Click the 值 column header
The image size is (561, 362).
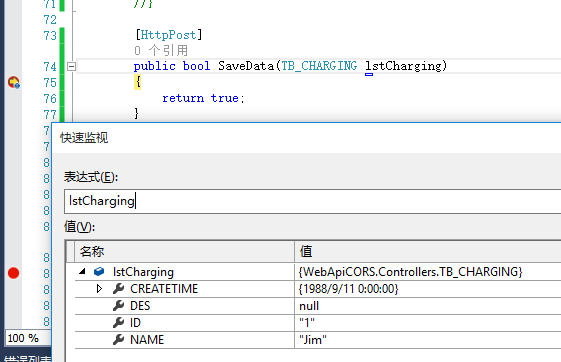428,251
